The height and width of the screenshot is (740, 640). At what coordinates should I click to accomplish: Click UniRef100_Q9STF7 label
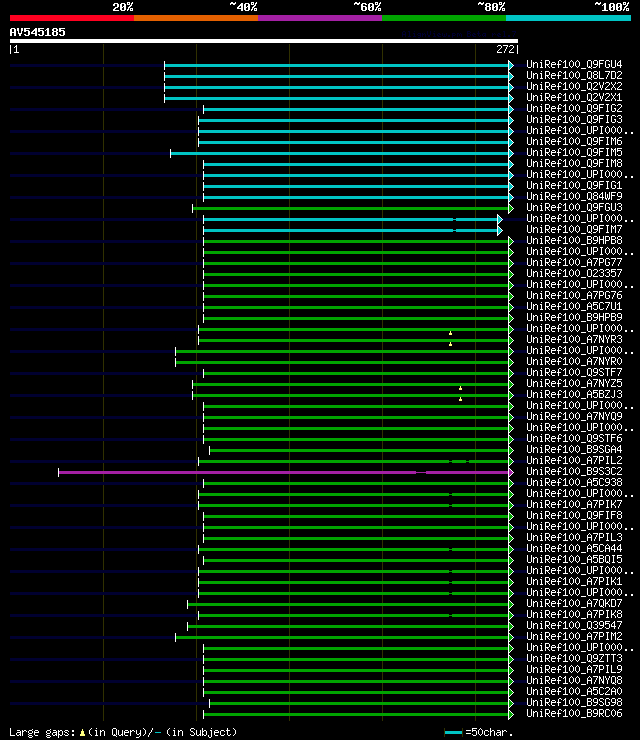(x=574, y=372)
